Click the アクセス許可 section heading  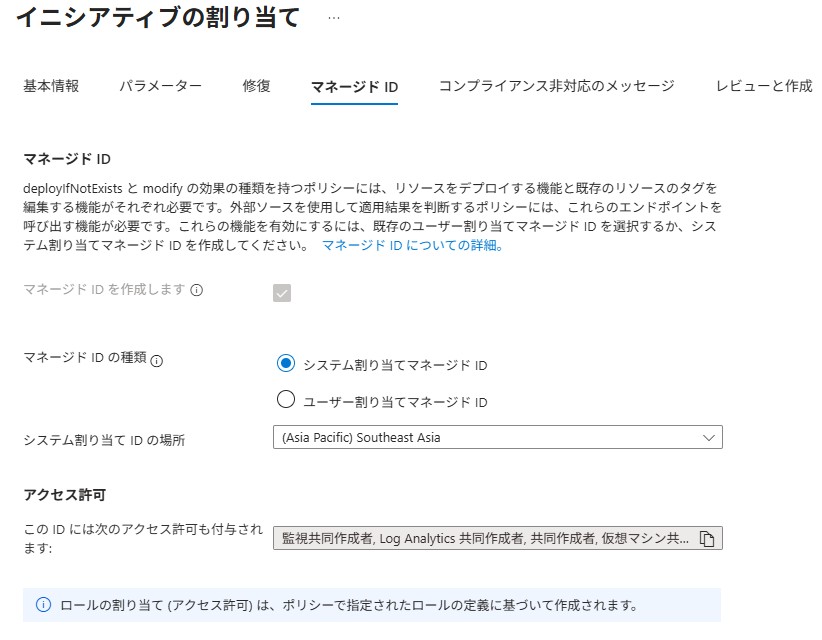(64, 495)
